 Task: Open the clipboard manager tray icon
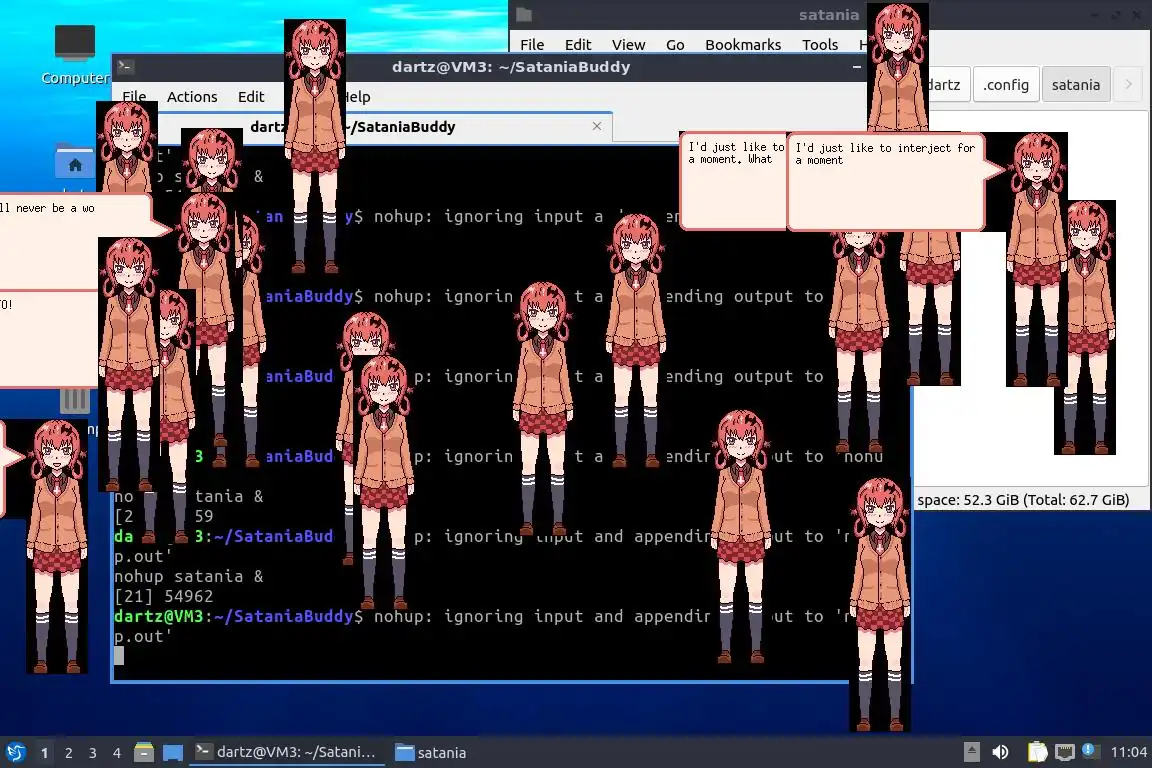click(x=1037, y=752)
